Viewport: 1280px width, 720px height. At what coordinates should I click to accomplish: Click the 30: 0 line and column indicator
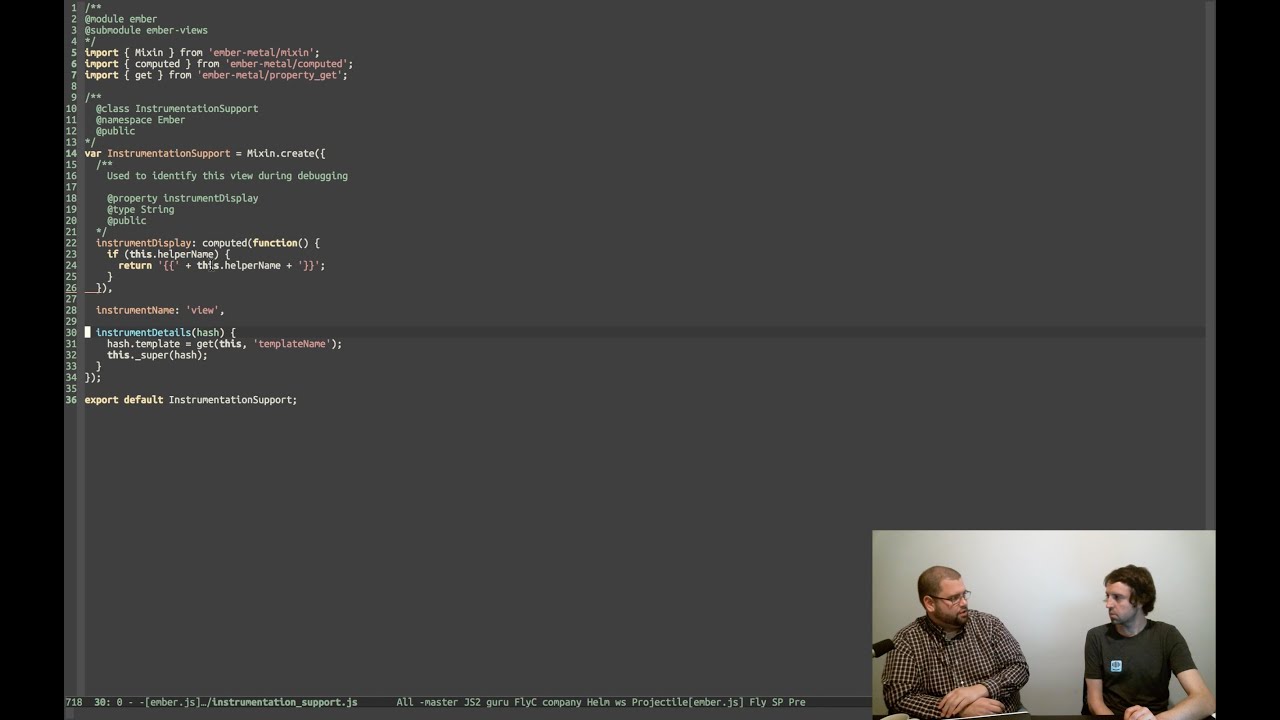pyautogui.click(x=108, y=702)
